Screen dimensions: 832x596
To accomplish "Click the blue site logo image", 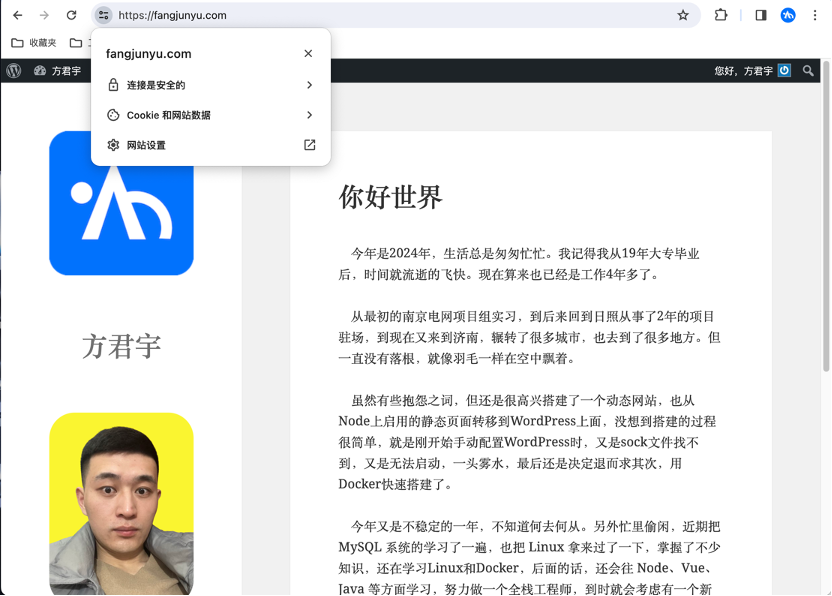I will [x=122, y=203].
